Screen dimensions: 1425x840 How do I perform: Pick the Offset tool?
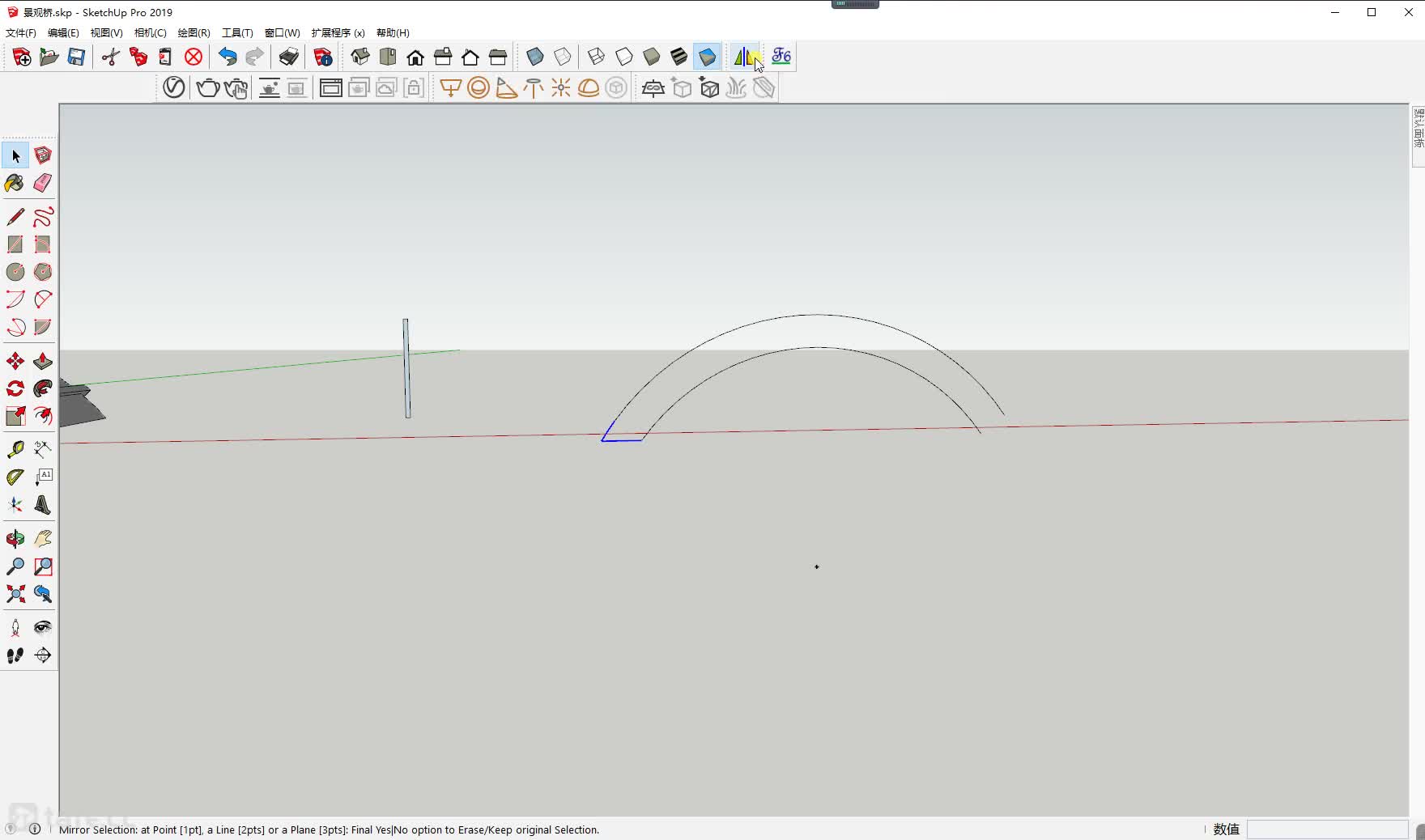point(43,416)
